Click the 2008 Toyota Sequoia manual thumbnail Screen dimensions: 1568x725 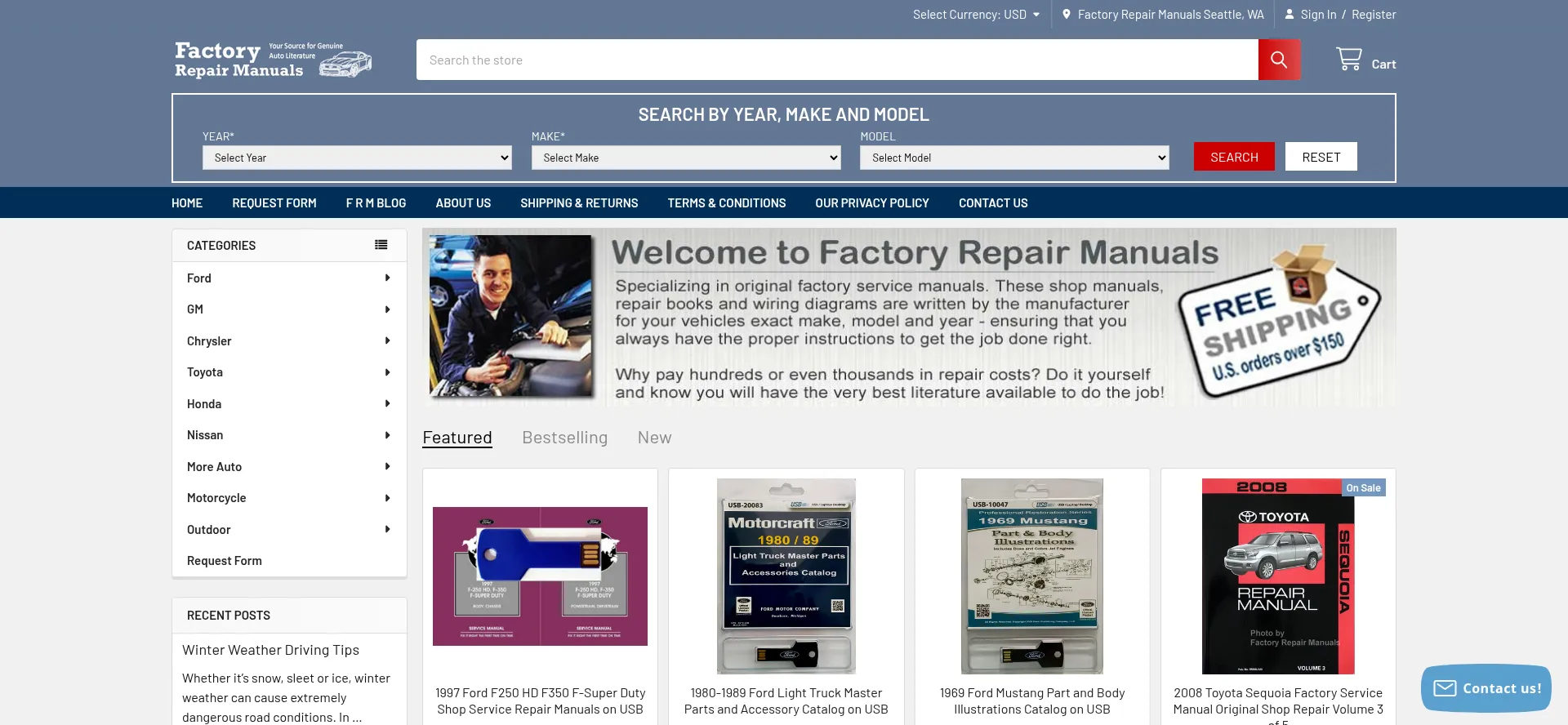pos(1278,576)
